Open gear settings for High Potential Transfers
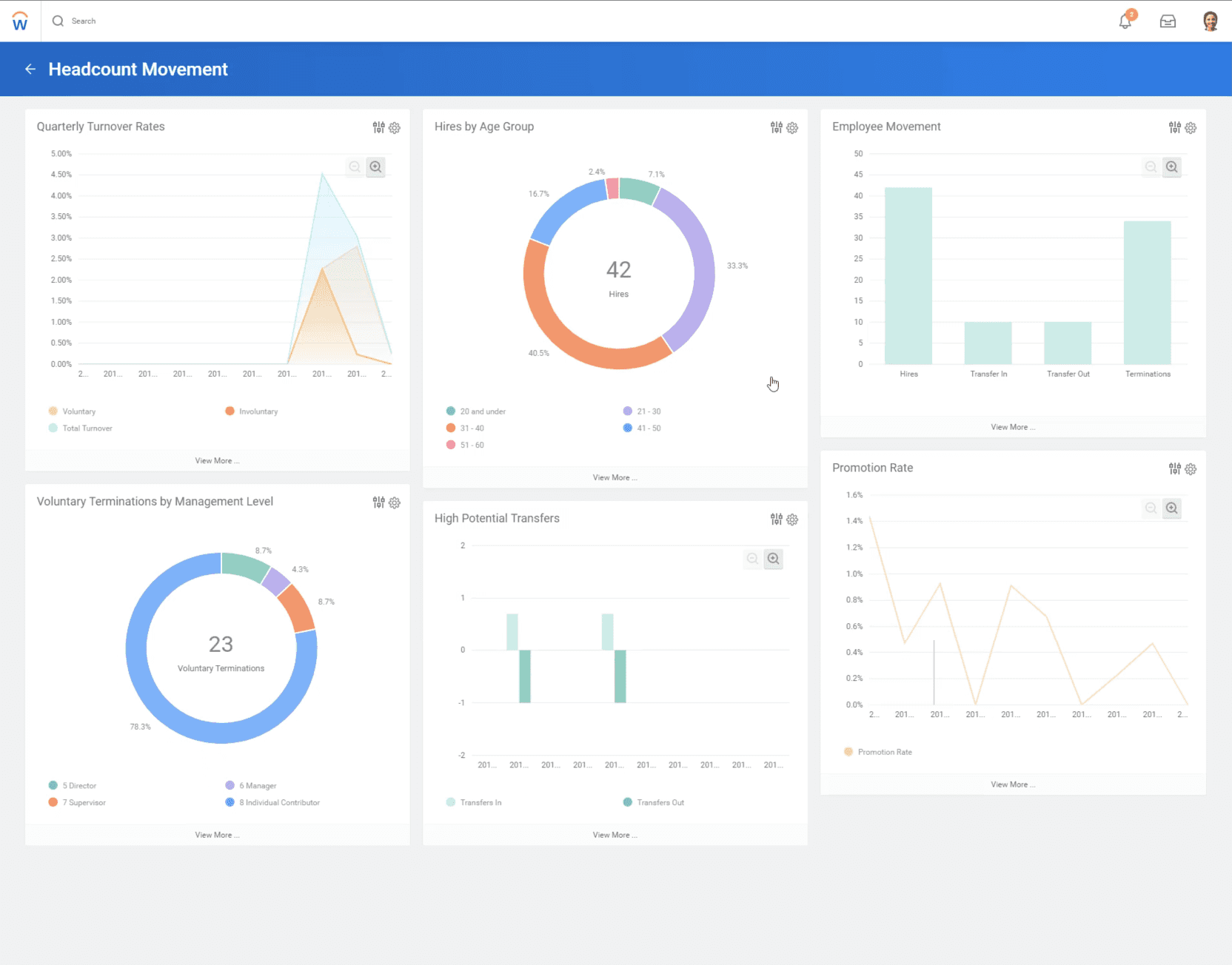Viewport: 1232px width, 965px height. click(x=792, y=520)
